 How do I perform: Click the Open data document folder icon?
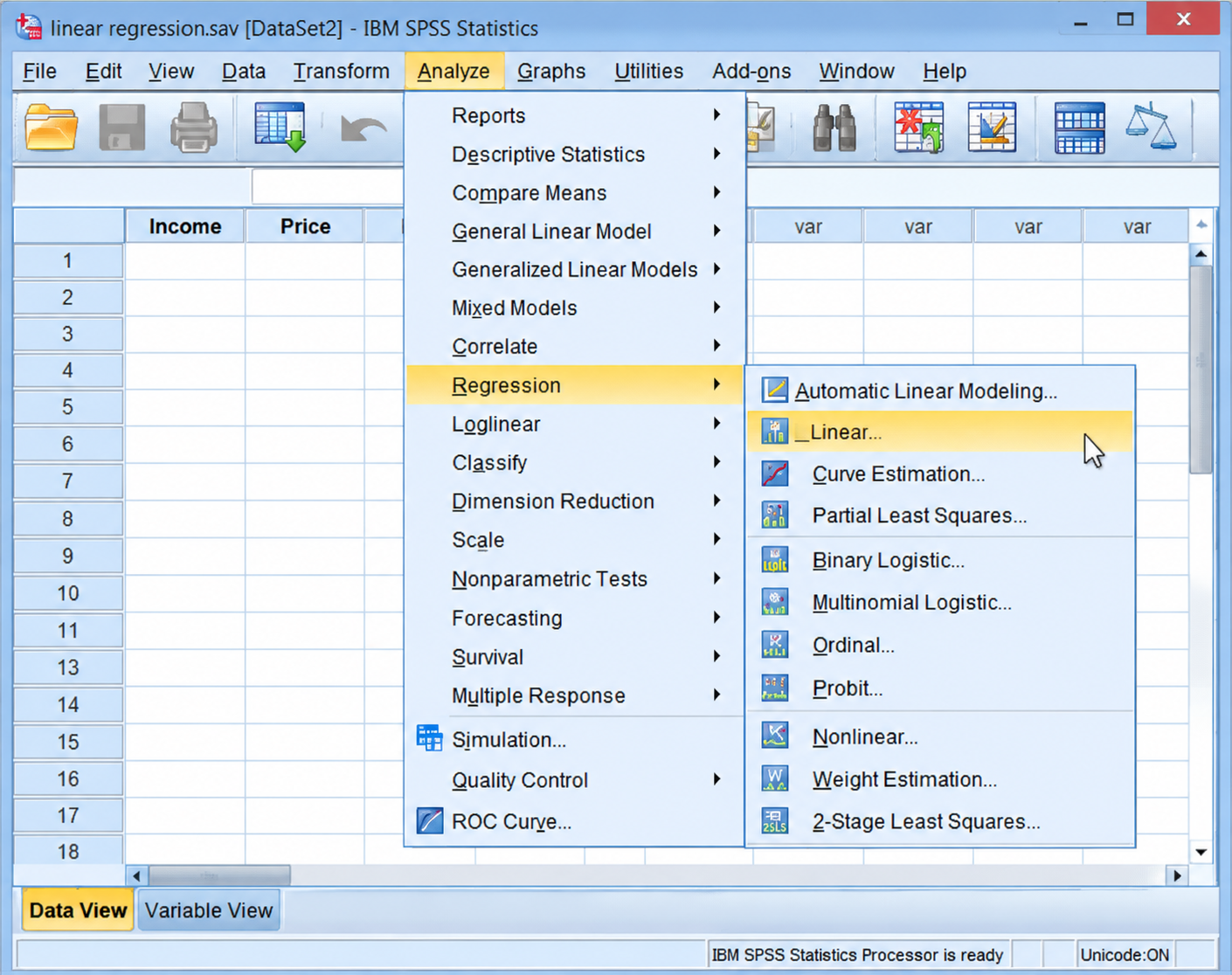pyautogui.click(x=51, y=128)
